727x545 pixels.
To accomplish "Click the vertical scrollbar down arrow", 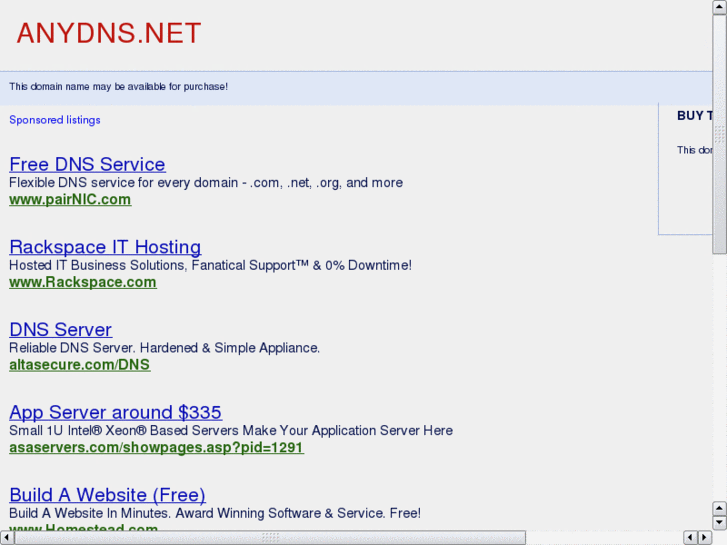I will [x=720, y=522].
